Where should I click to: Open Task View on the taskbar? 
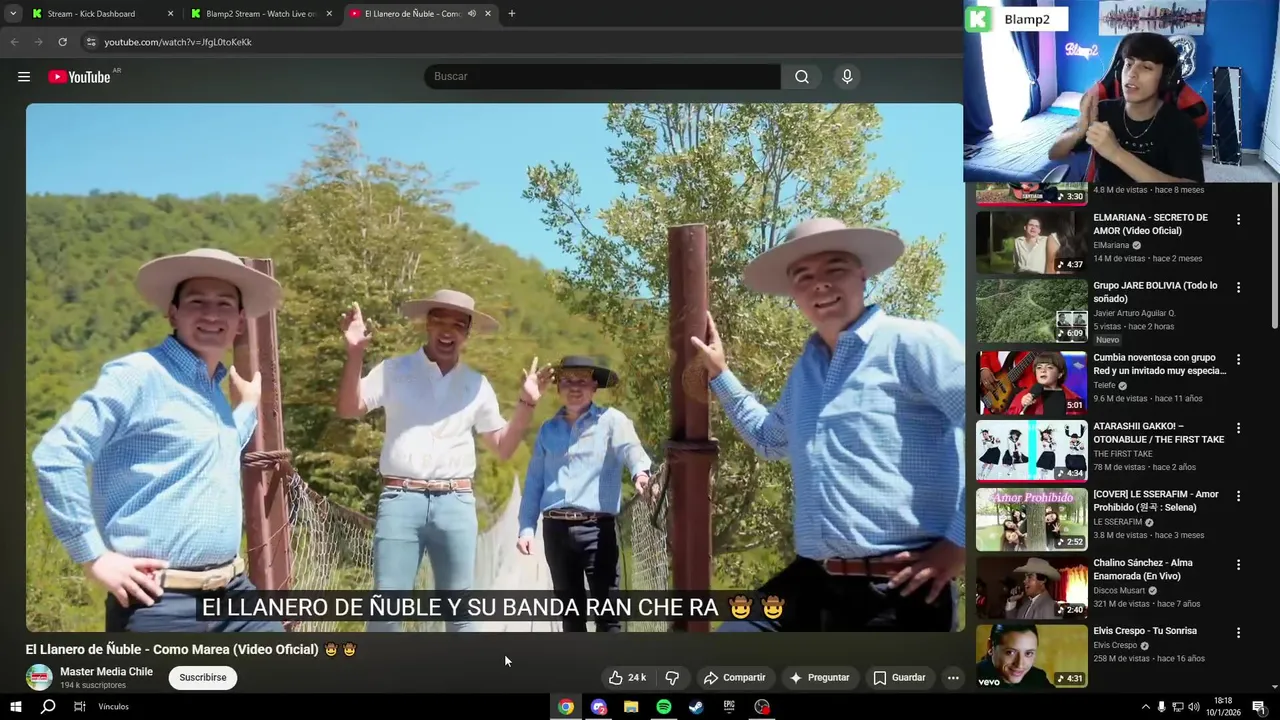click(80, 707)
